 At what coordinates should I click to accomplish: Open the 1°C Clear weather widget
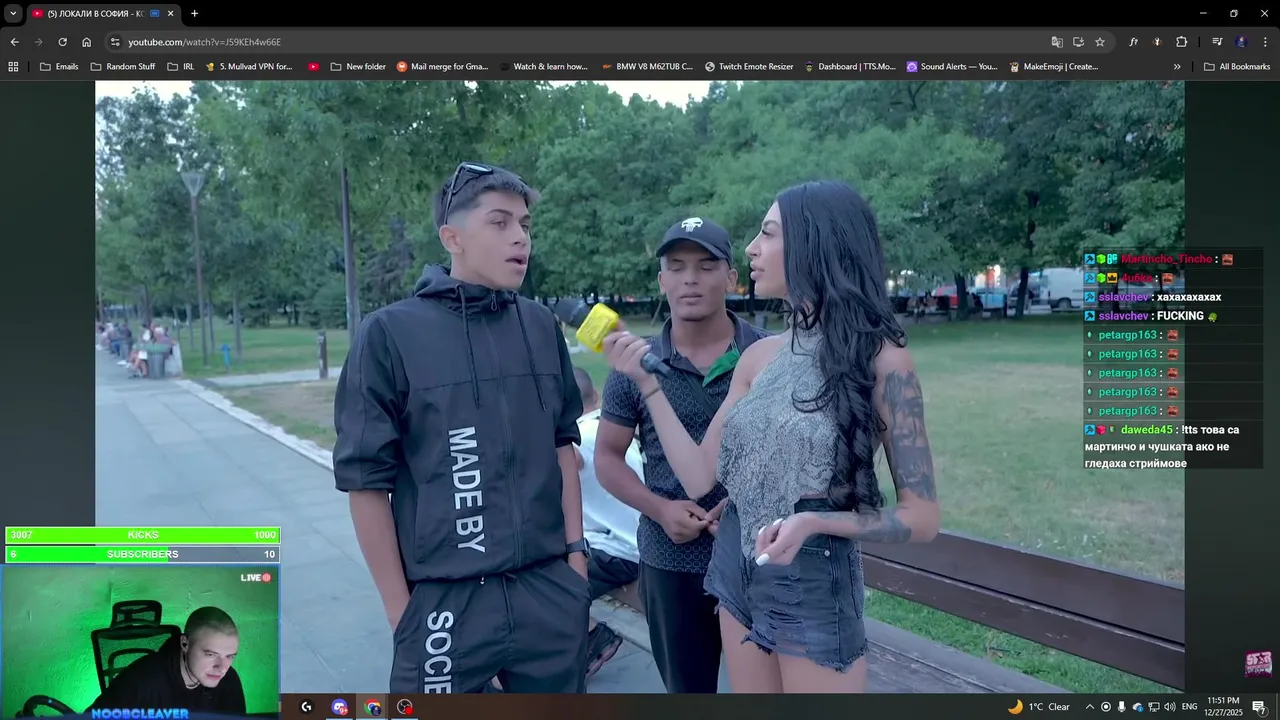pos(1039,707)
